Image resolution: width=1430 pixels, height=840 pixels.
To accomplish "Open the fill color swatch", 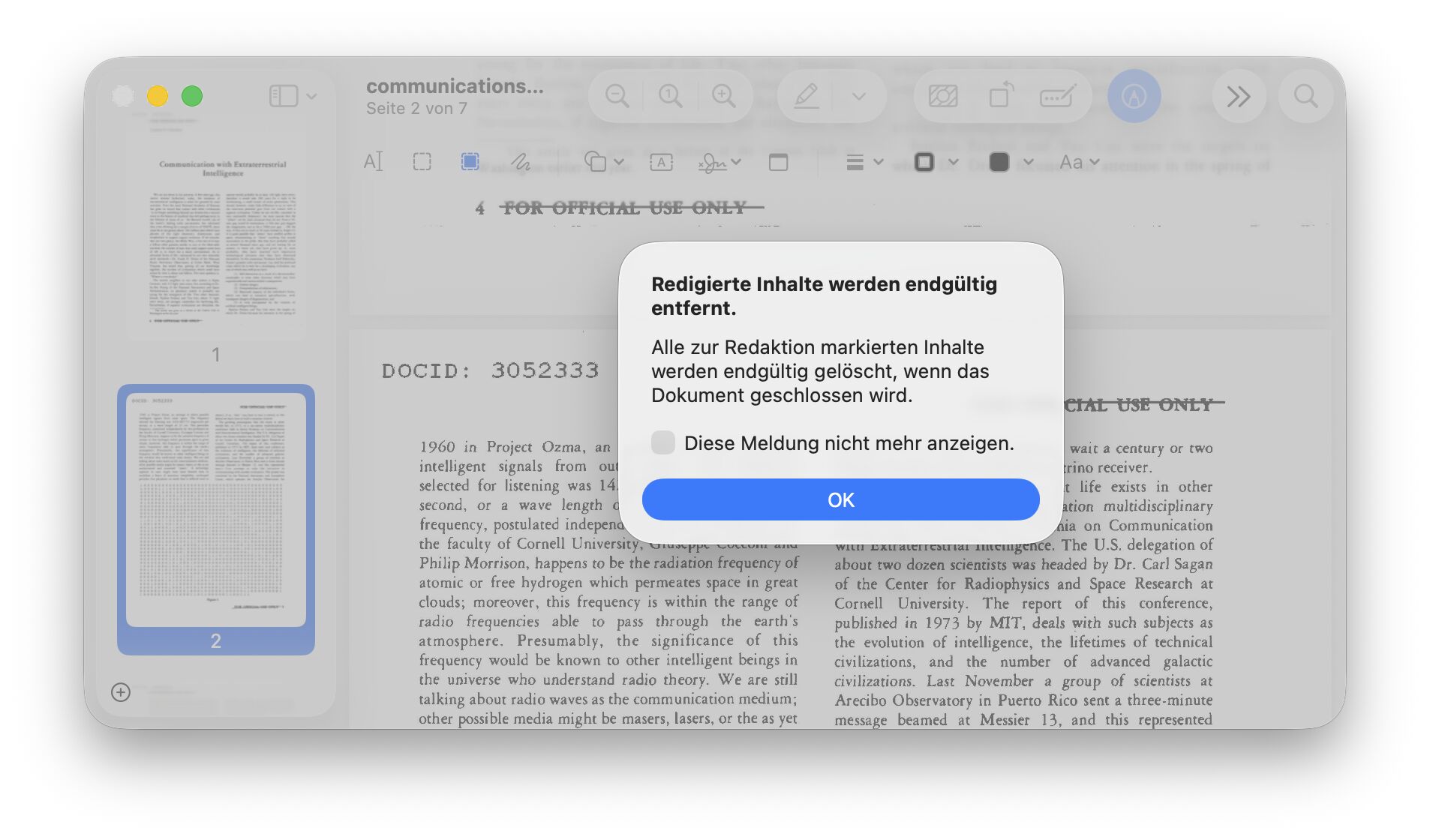I will [999, 162].
